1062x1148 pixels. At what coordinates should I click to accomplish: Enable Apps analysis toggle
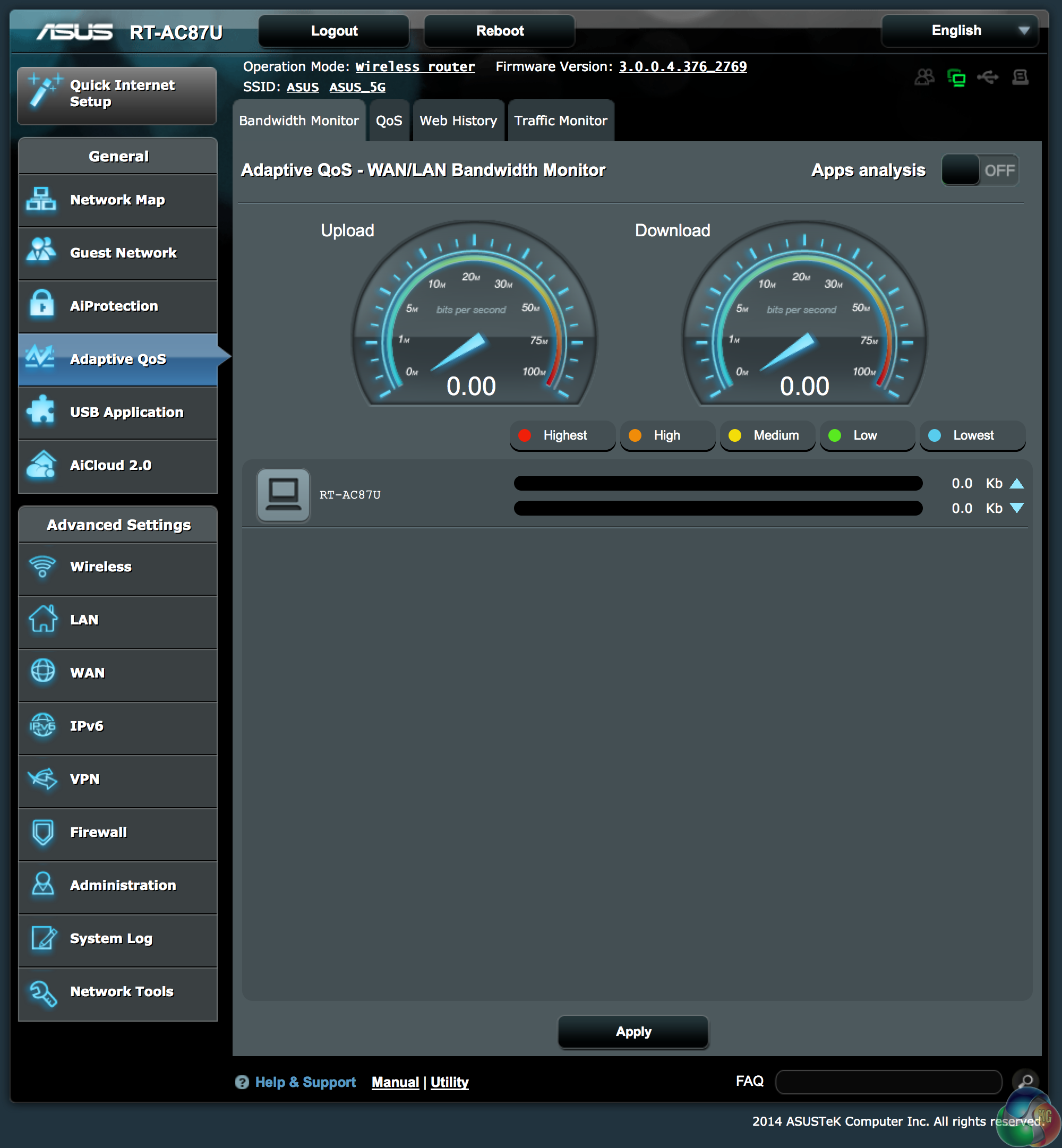(980, 170)
